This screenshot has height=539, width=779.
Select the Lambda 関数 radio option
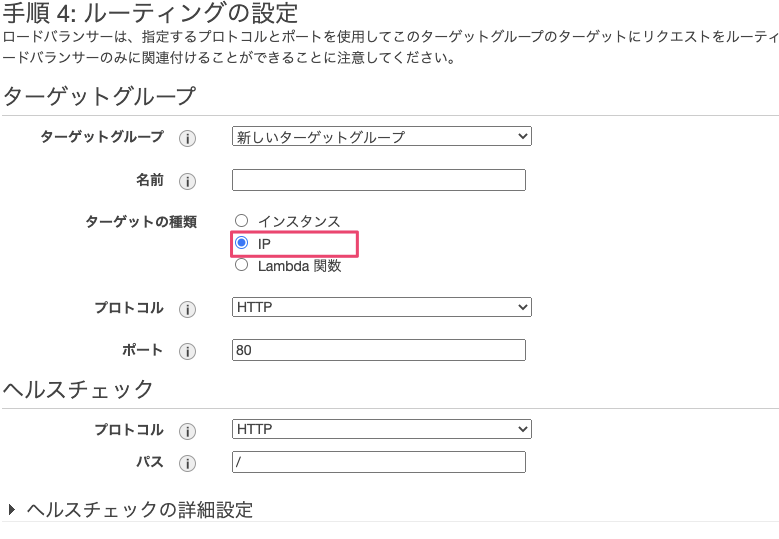tap(241, 266)
